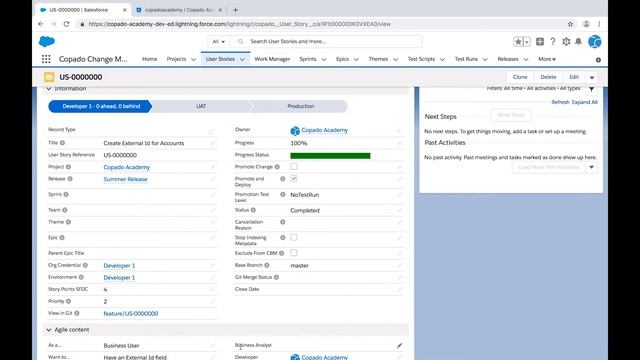This screenshot has height=360, width=640.
Task: Open Developer 1 Org Credential link
Action: 119,266
